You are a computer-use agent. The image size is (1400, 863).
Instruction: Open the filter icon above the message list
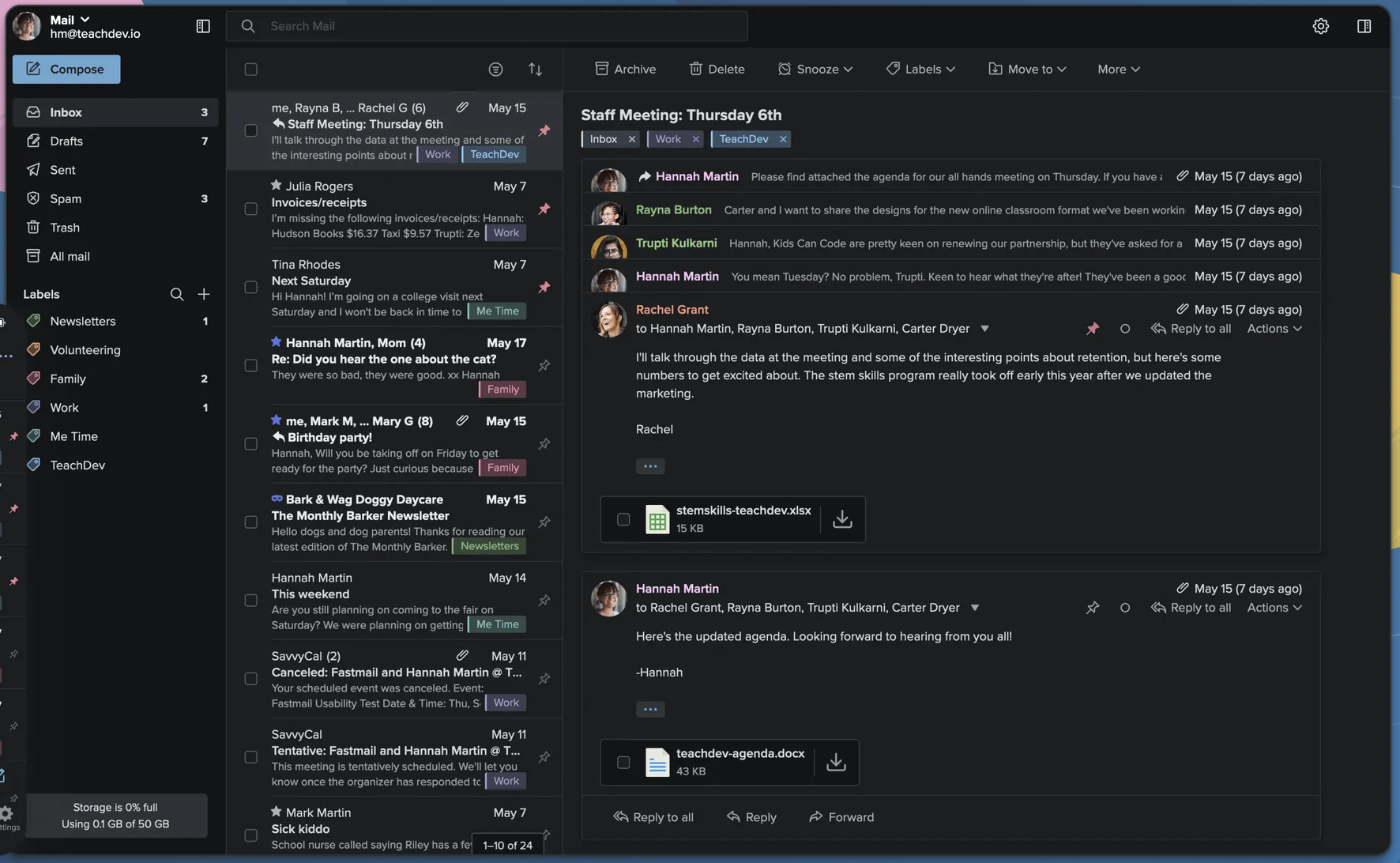click(495, 70)
